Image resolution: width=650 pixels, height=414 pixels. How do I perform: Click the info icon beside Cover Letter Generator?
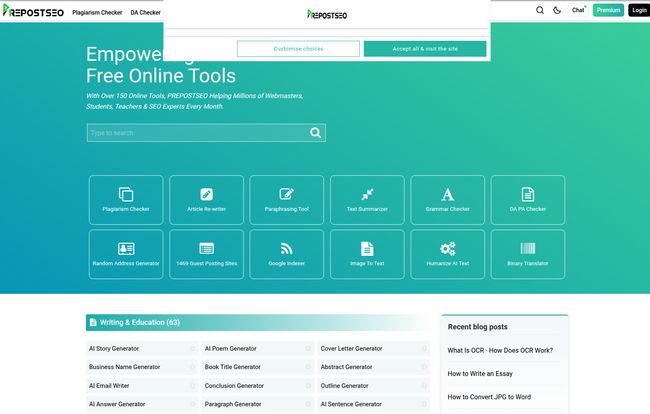tap(424, 349)
